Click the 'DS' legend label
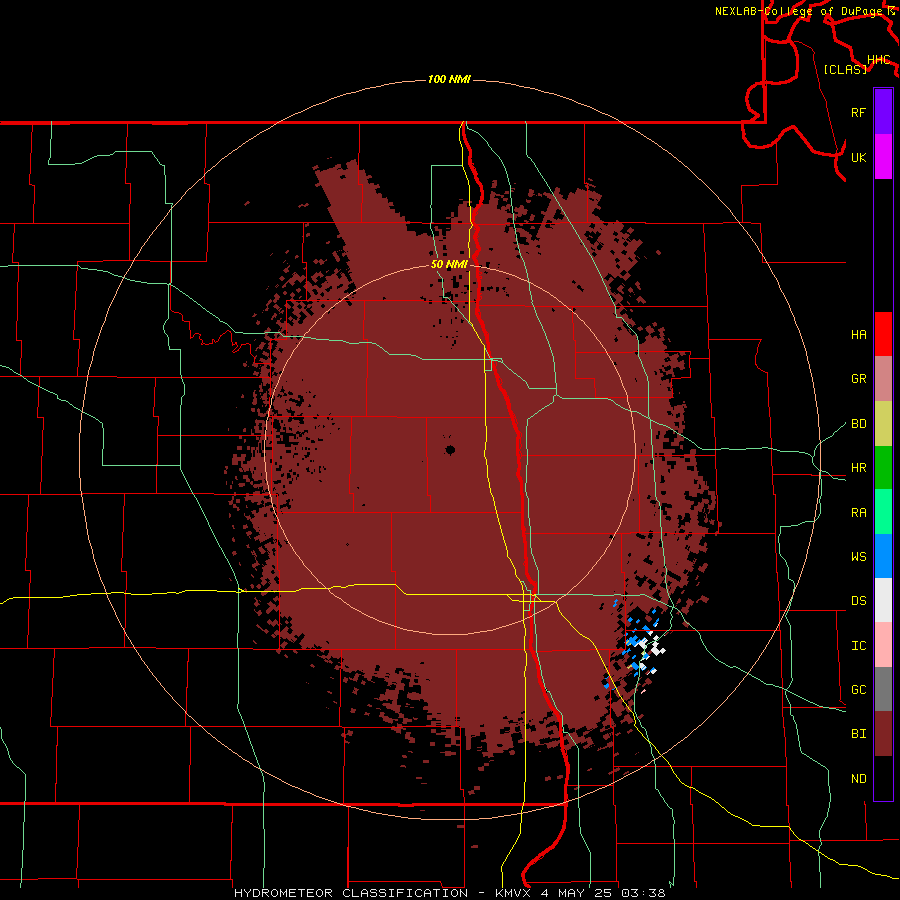This screenshot has width=900, height=900. coord(858,601)
